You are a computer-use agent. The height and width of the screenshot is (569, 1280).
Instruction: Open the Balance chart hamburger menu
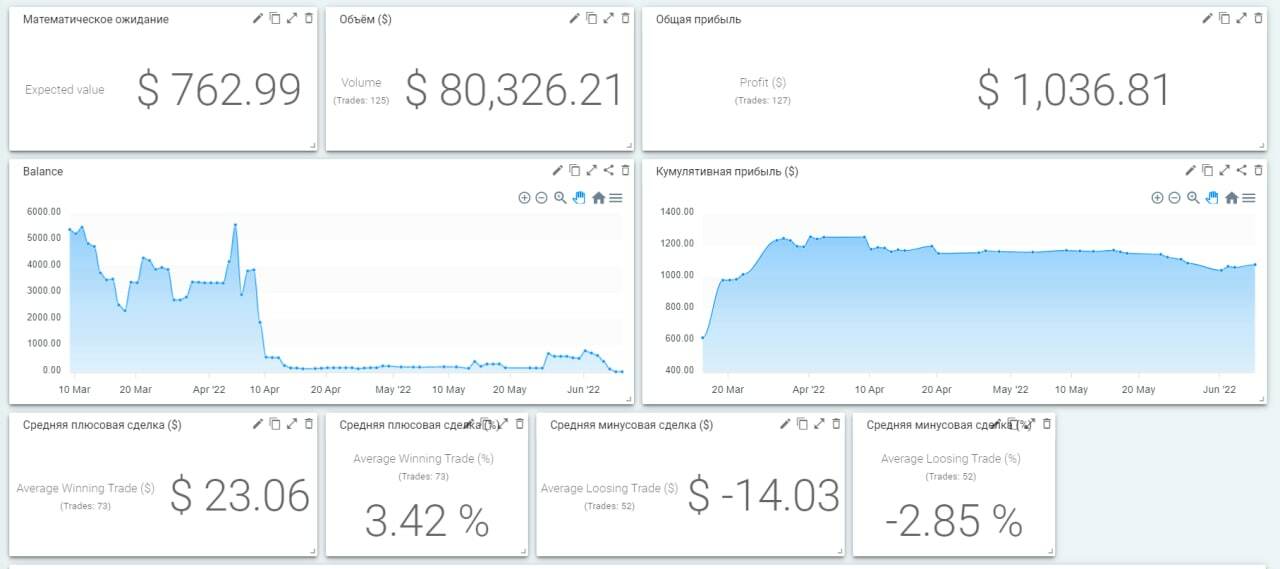tap(616, 198)
